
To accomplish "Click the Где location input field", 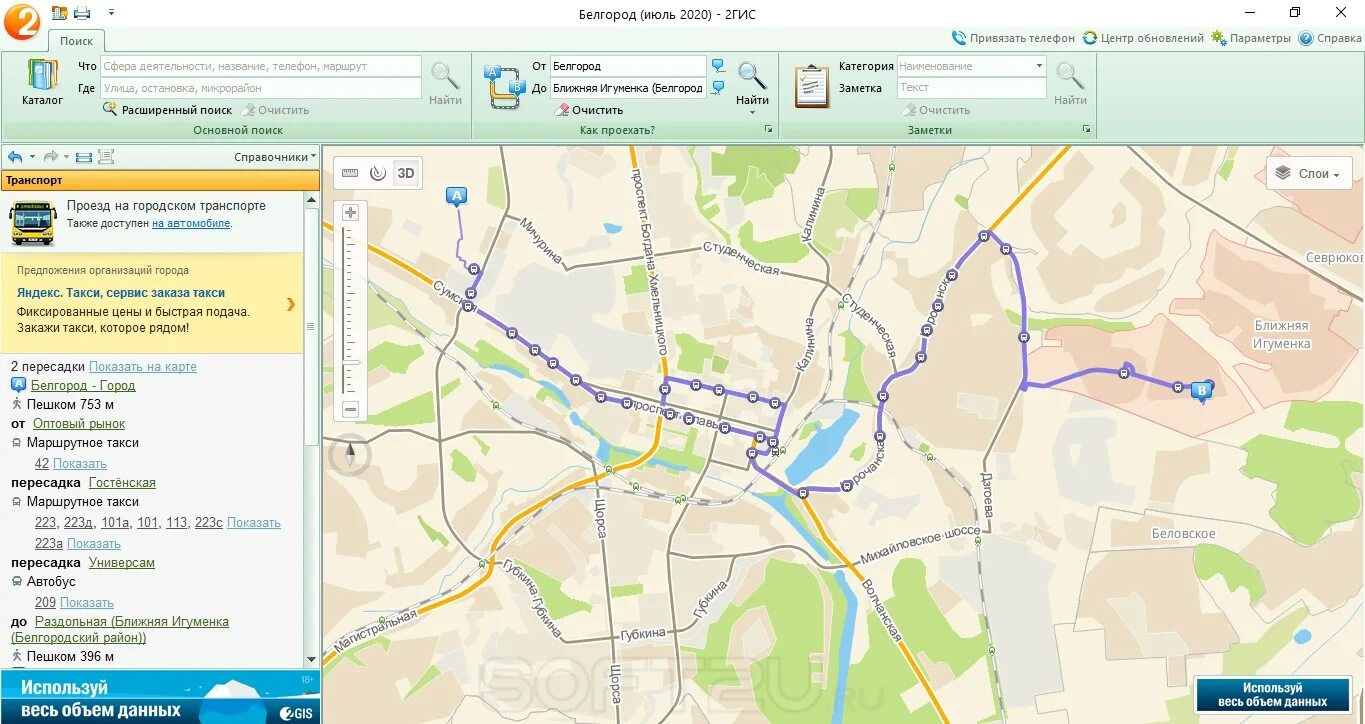I will (261, 88).
